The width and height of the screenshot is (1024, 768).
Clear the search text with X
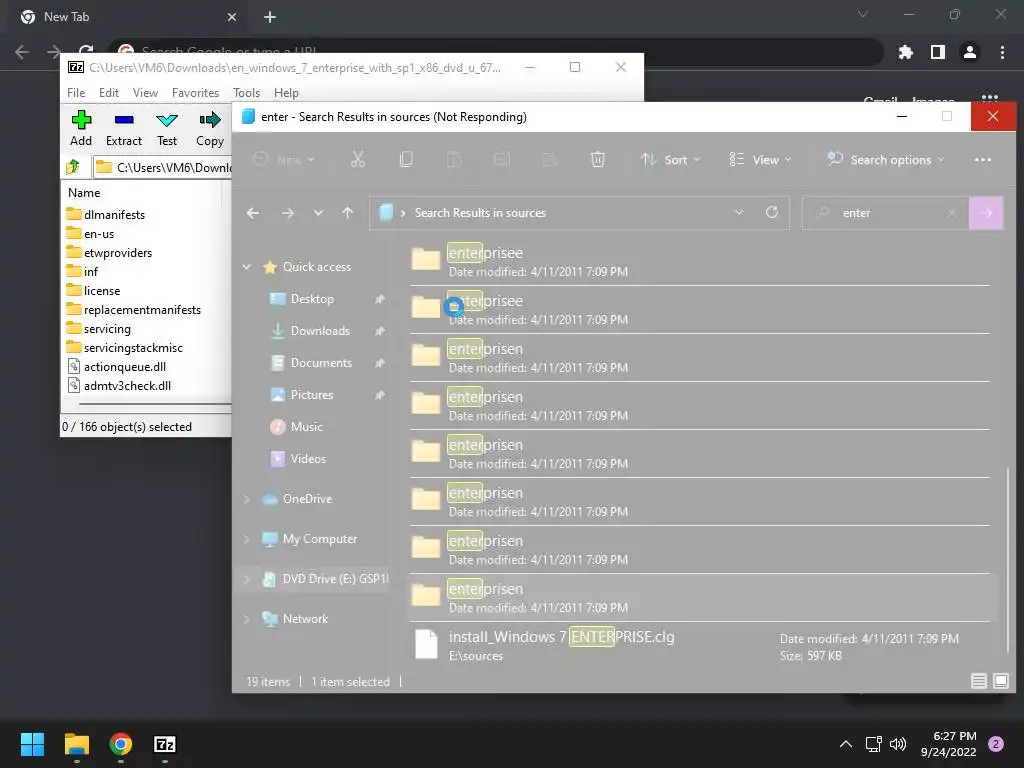tap(952, 213)
